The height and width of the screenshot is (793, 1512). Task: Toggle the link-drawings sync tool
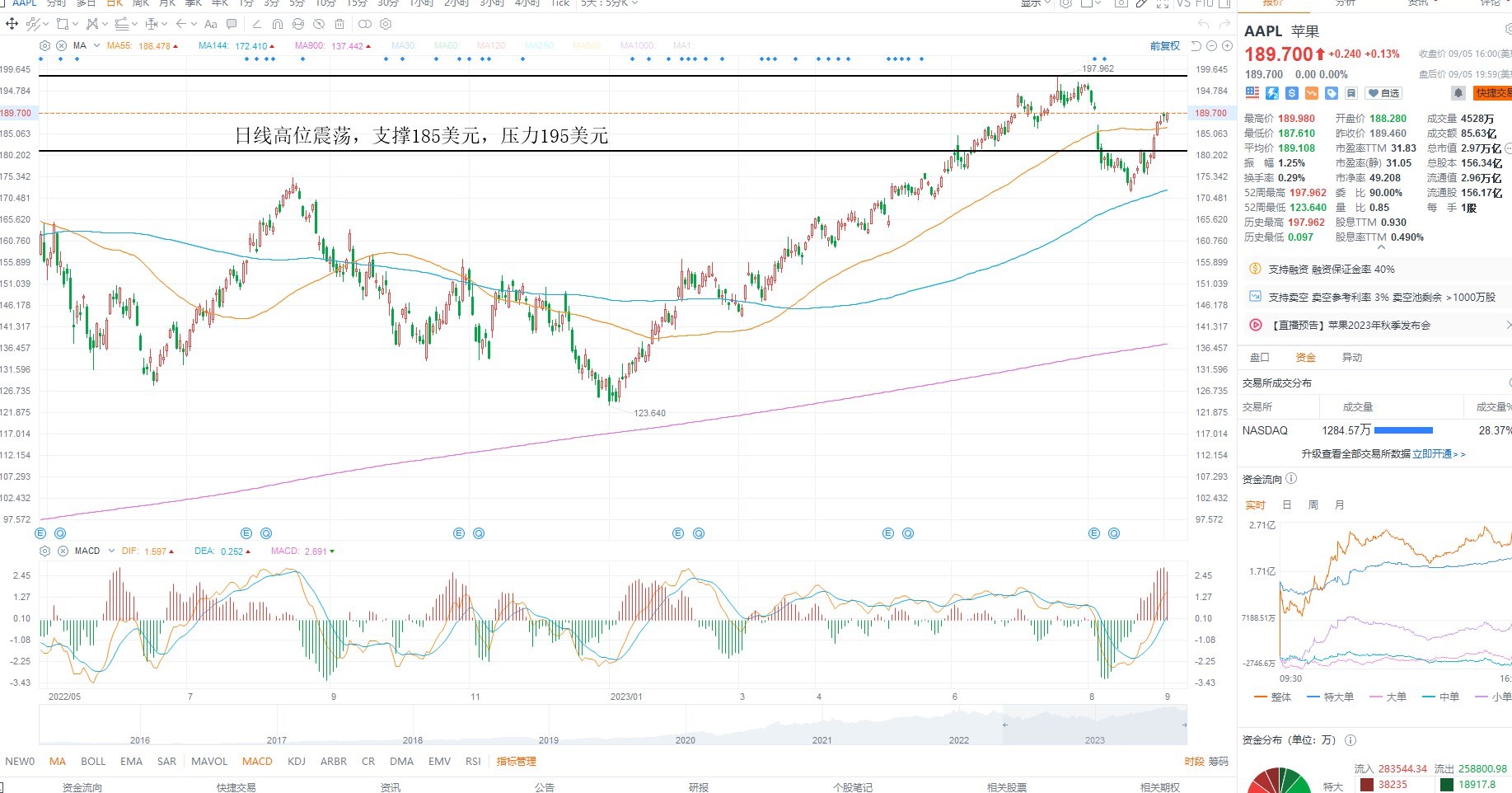tap(298, 24)
